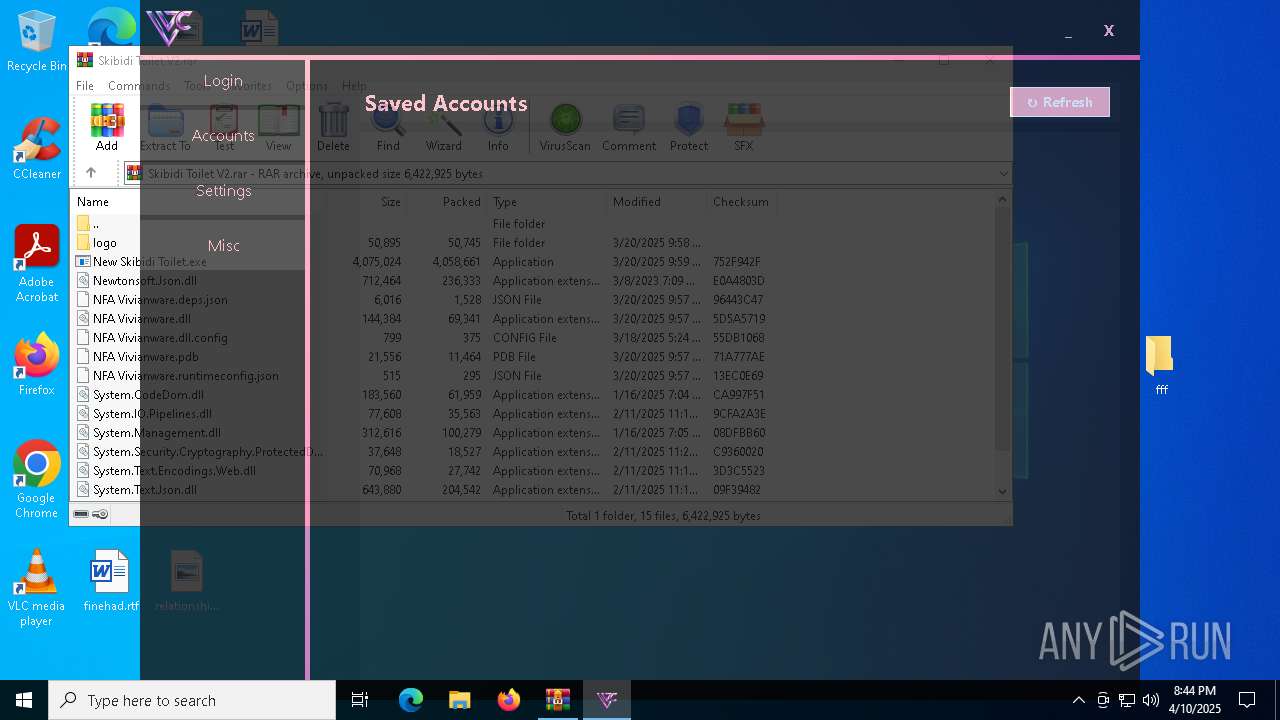Click the Add icon in the WinRAR toolbar
The image size is (1280, 720).
(107, 127)
